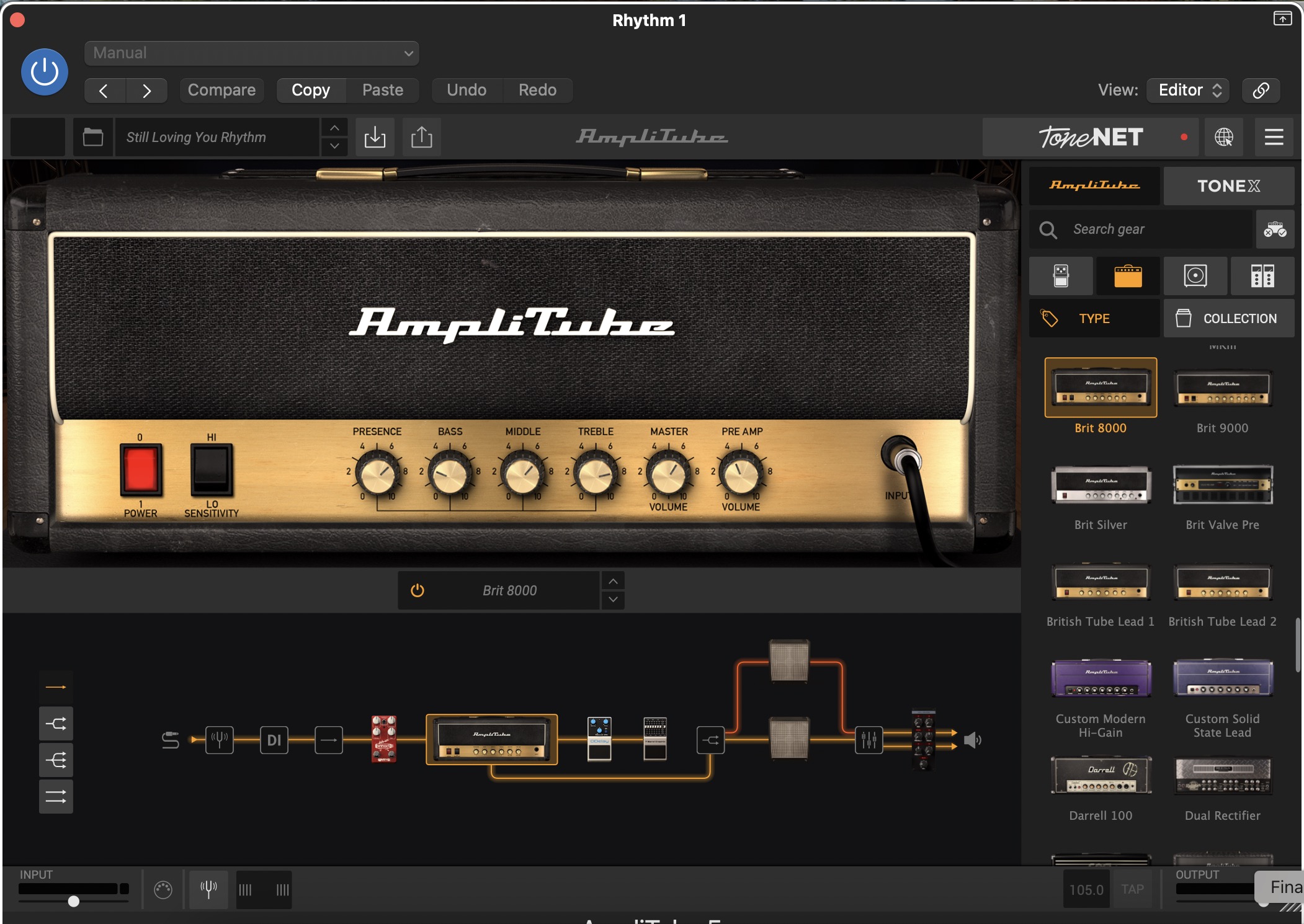Open the preset browser folder icon
Viewport: 1304px width, 924px height.
point(93,137)
